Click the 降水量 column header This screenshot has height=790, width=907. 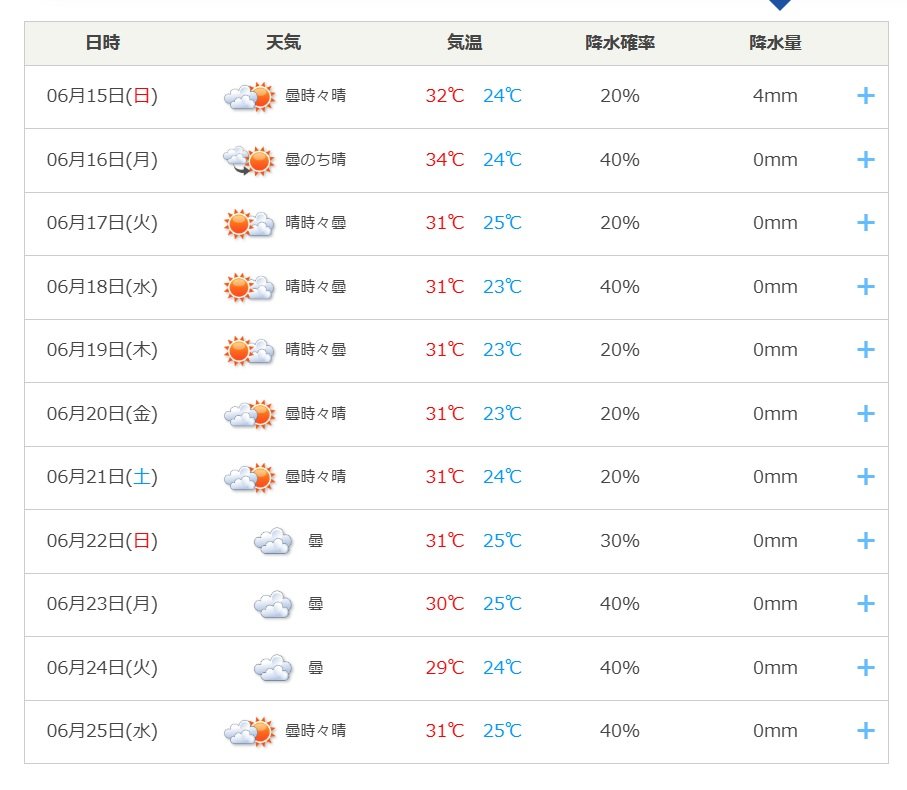[x=775, y=43]
